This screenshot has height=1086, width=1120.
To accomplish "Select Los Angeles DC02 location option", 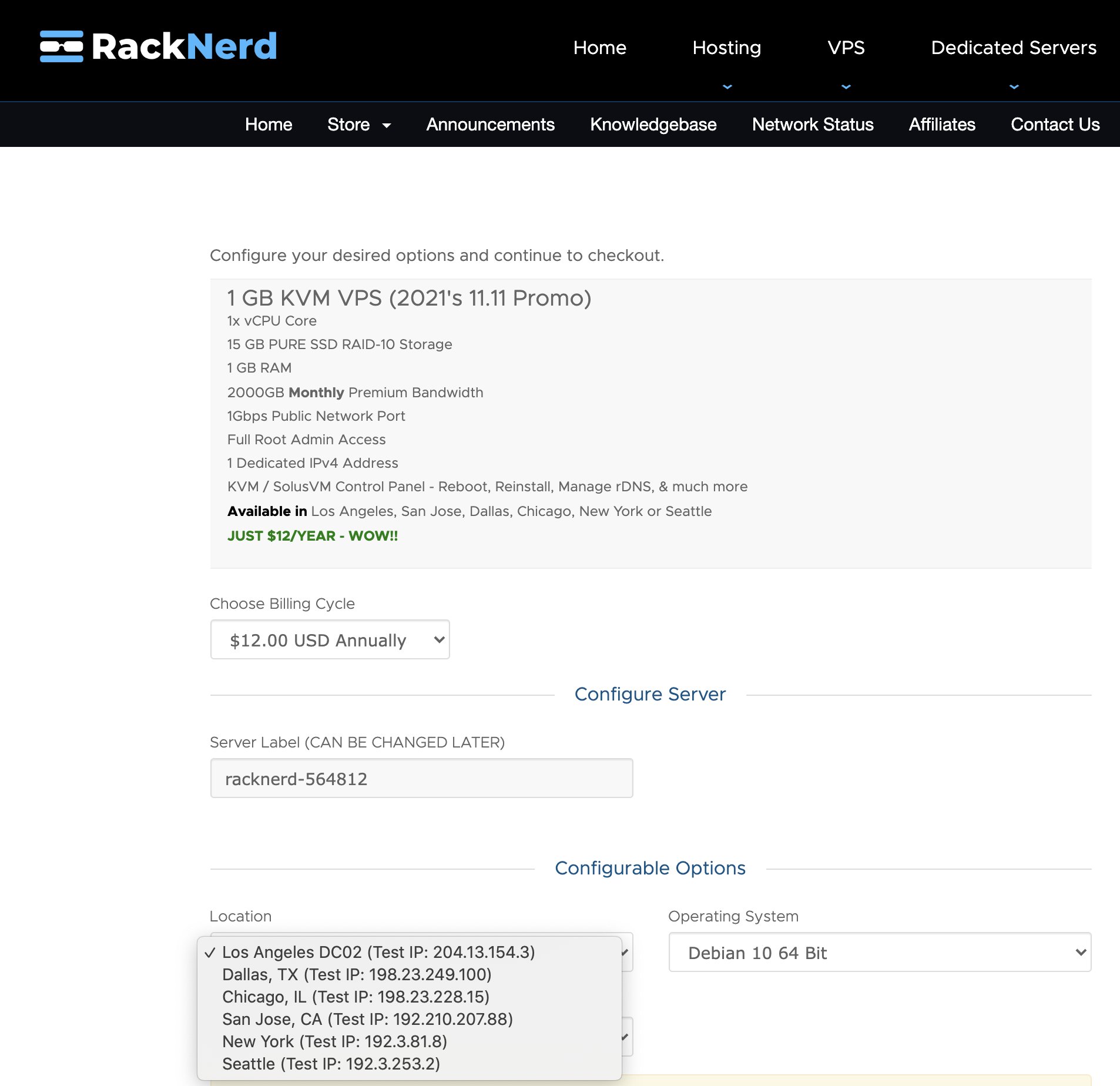I will pyautogui.click(x=409, y=952).
